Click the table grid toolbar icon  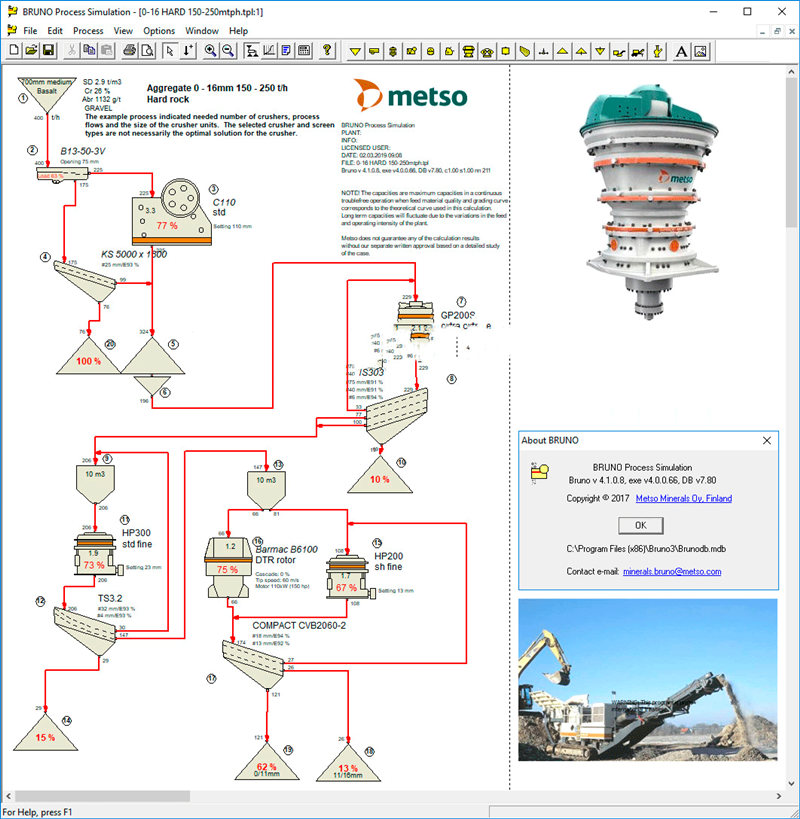[x=304, y=51]
